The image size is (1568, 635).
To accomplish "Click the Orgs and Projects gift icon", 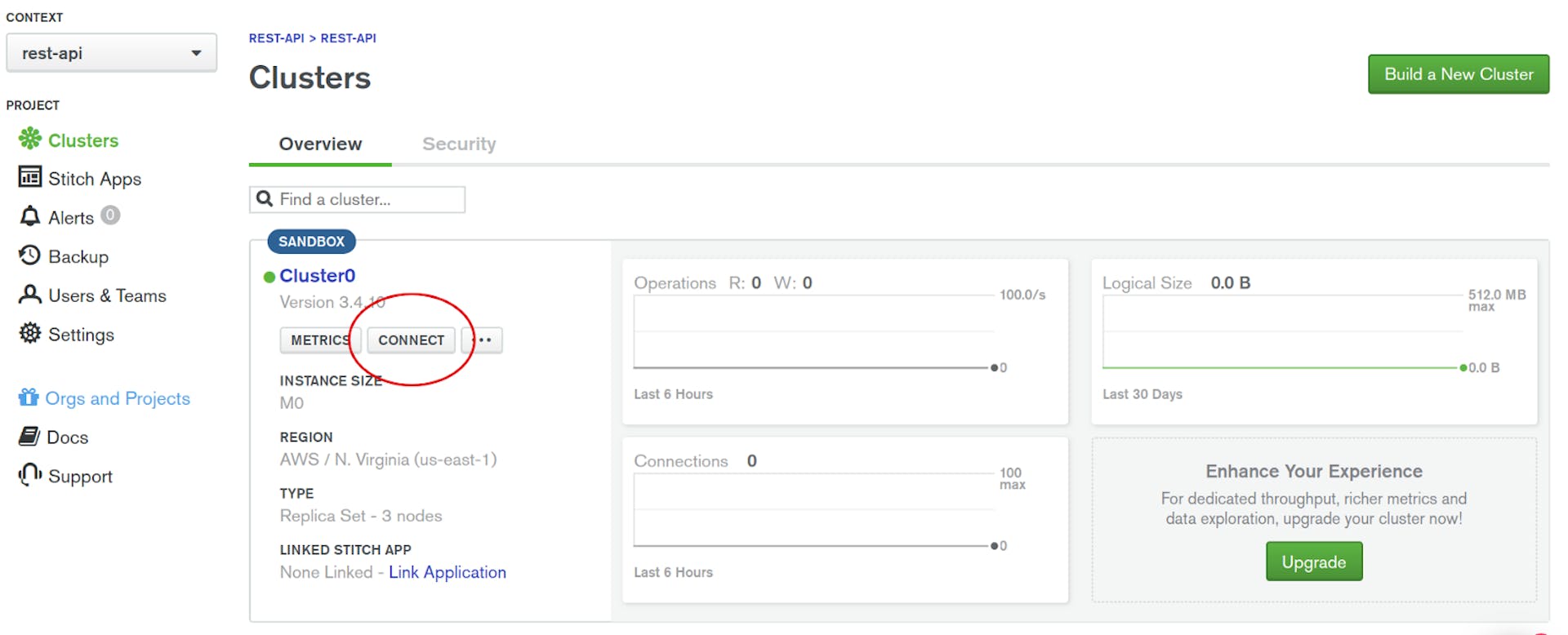I will coord(29,397).
